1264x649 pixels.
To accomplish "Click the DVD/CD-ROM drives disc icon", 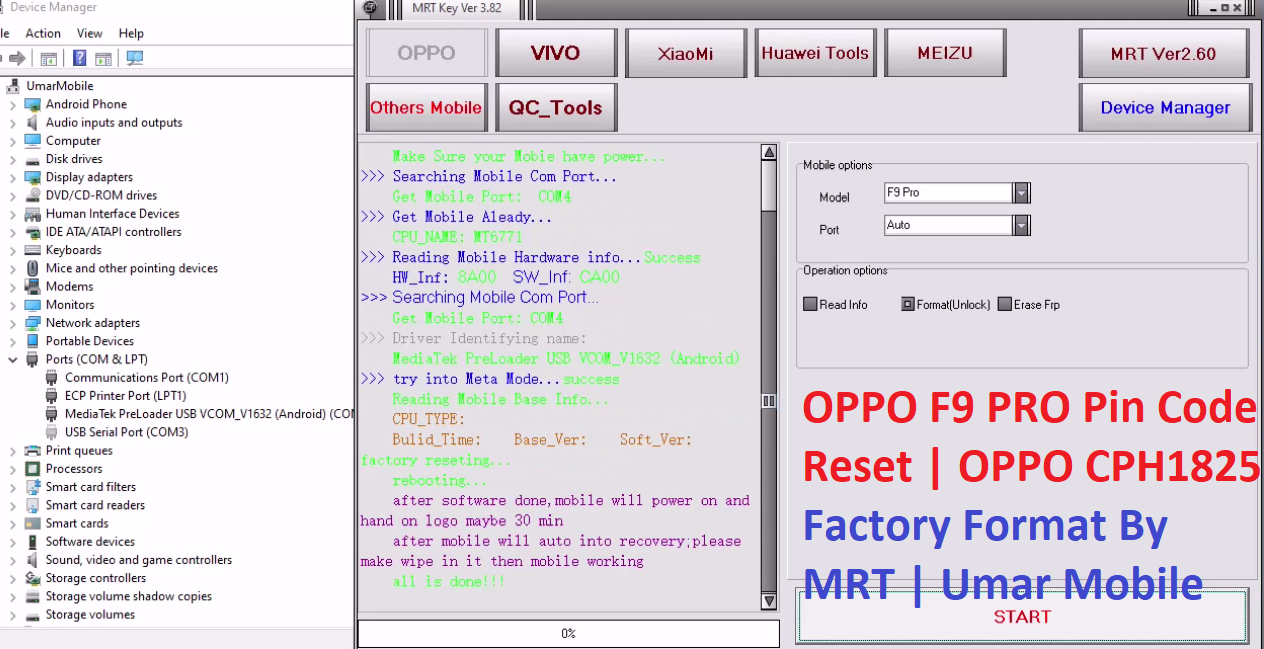I will [x=33, y=195].
